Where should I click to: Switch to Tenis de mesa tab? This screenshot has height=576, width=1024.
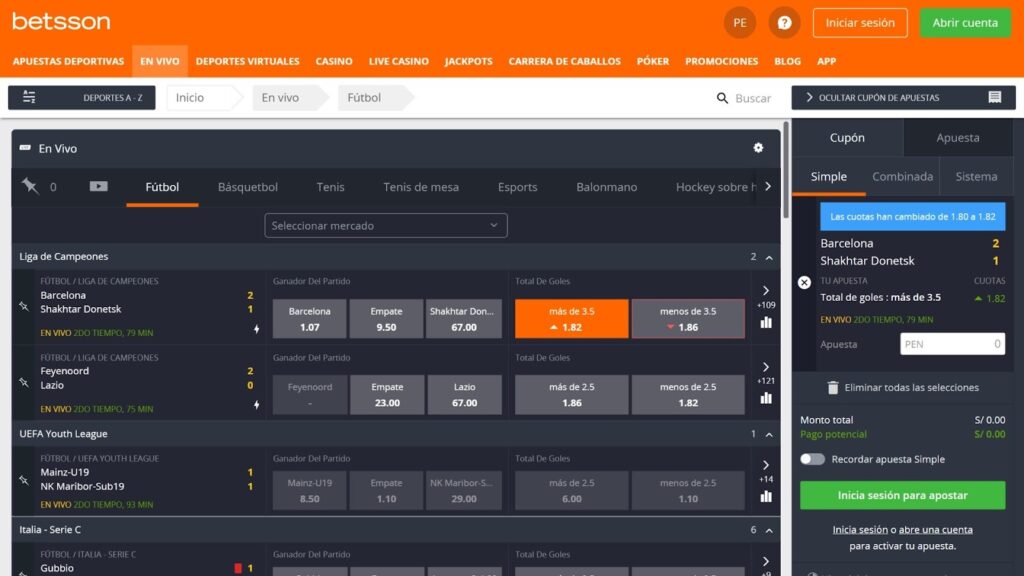421,187
